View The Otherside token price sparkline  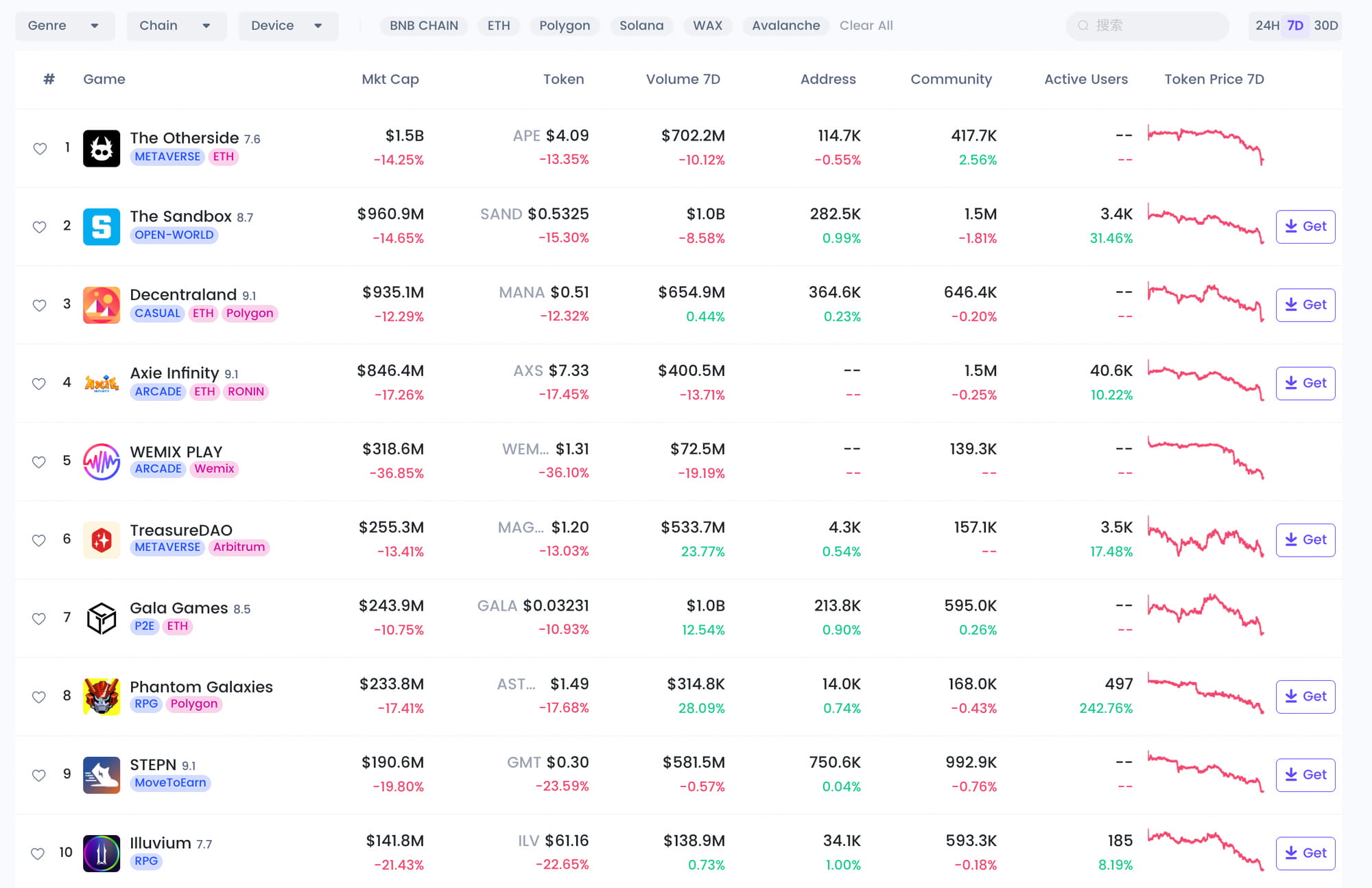[x=1205, y=145]
